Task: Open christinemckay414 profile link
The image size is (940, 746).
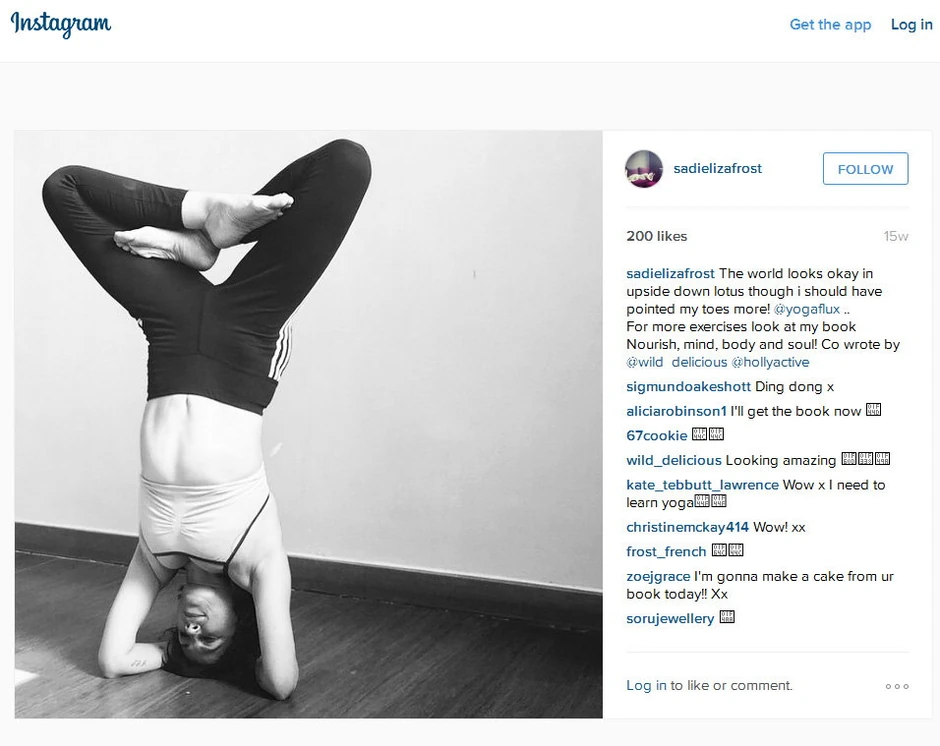Action: (x=687, y=528)
